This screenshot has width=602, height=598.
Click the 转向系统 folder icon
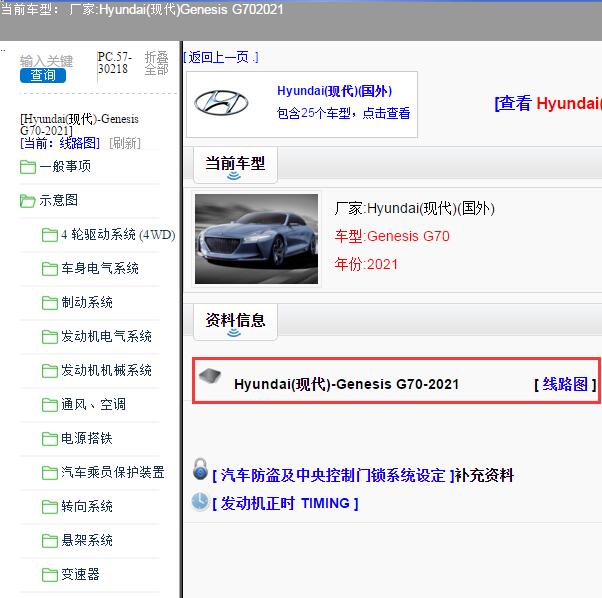point(50,507)
